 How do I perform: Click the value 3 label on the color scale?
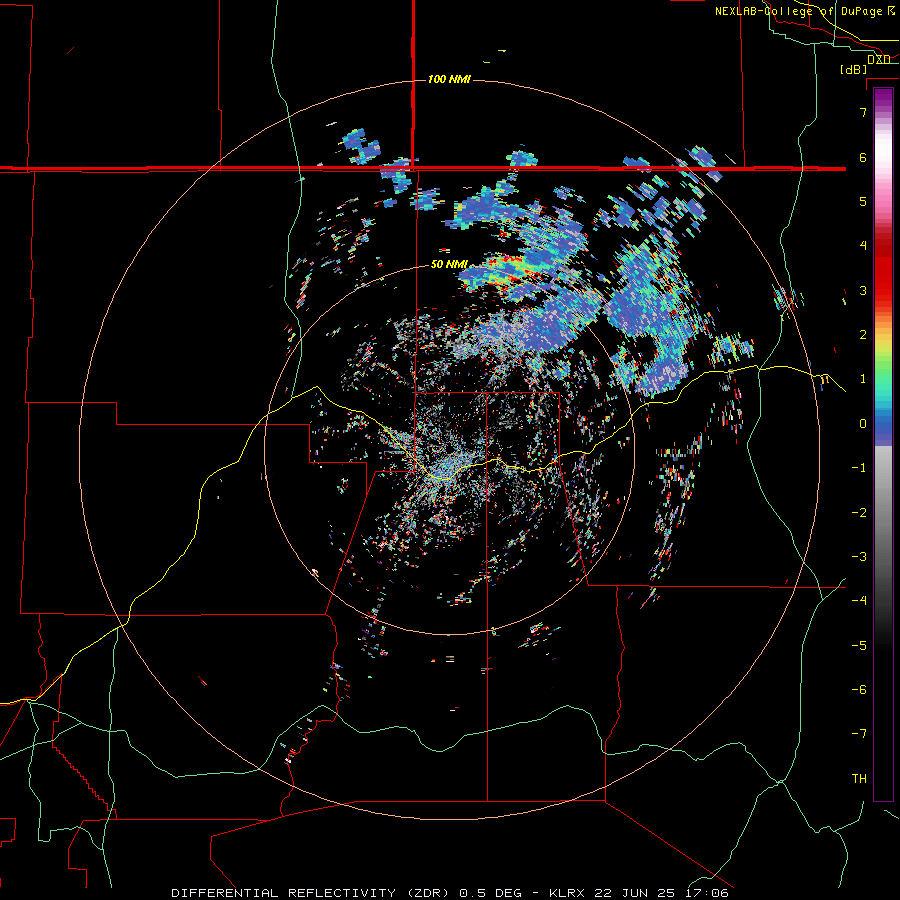[863, 290]
